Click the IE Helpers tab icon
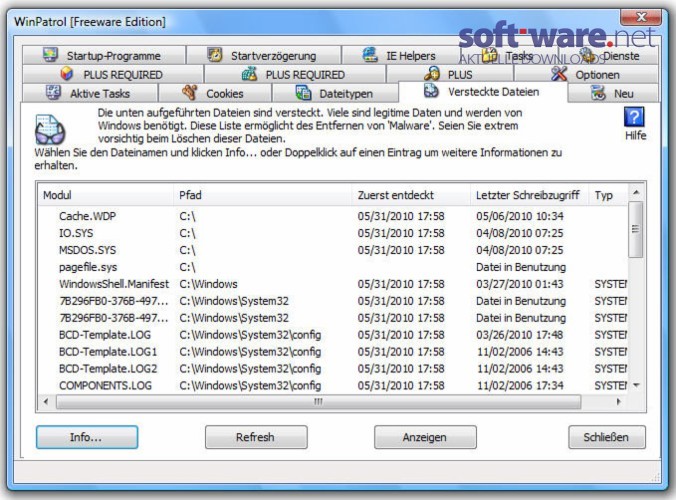 tap(370, 55)
